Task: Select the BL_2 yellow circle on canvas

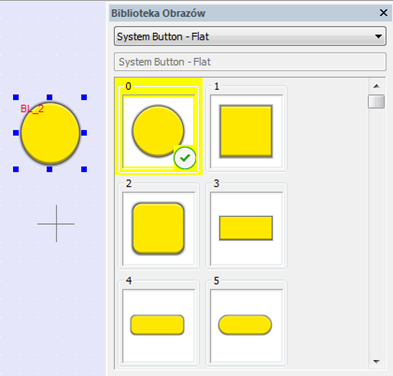Action: (50, 133)
